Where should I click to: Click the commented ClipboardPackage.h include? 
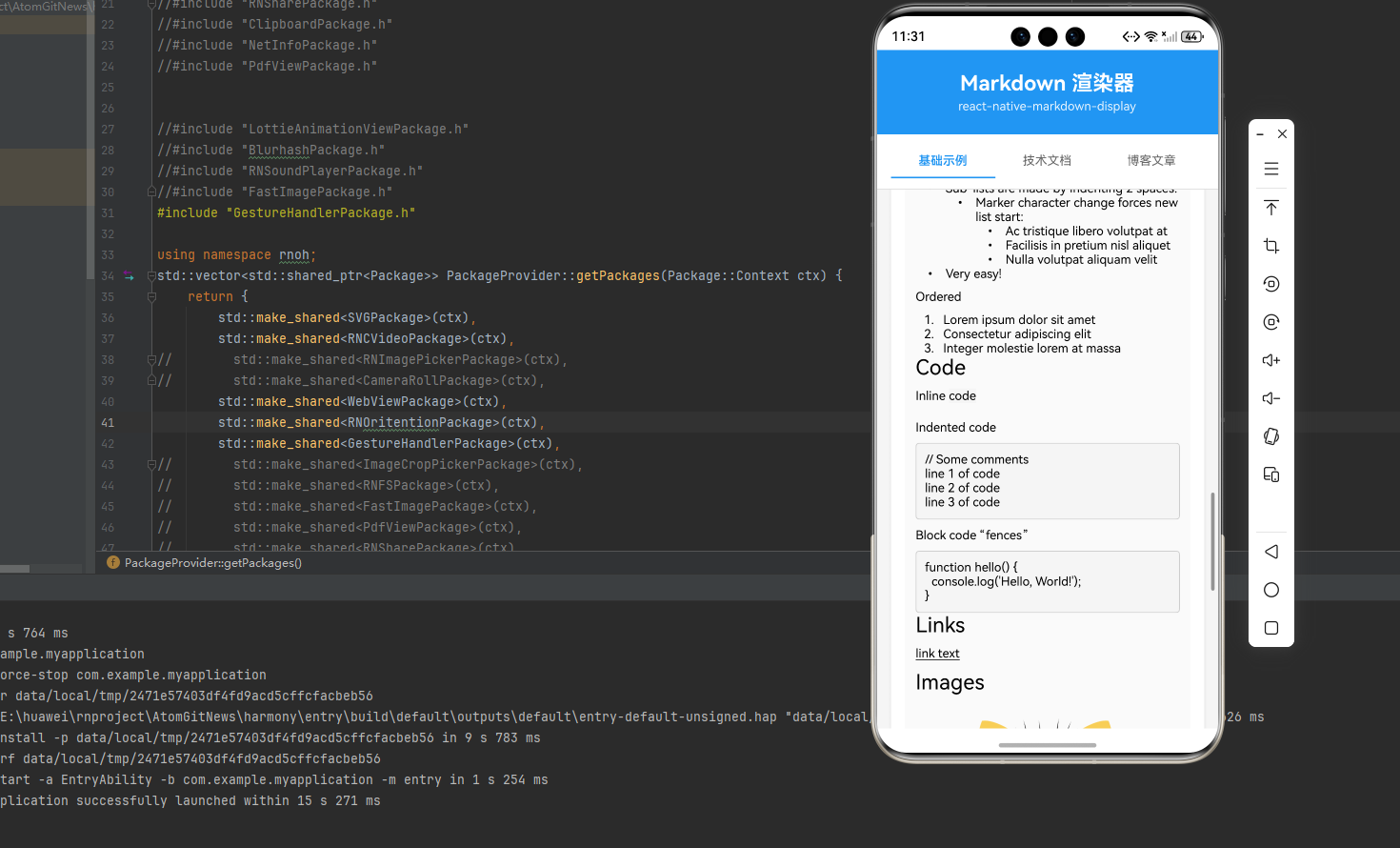pos(275,25)
